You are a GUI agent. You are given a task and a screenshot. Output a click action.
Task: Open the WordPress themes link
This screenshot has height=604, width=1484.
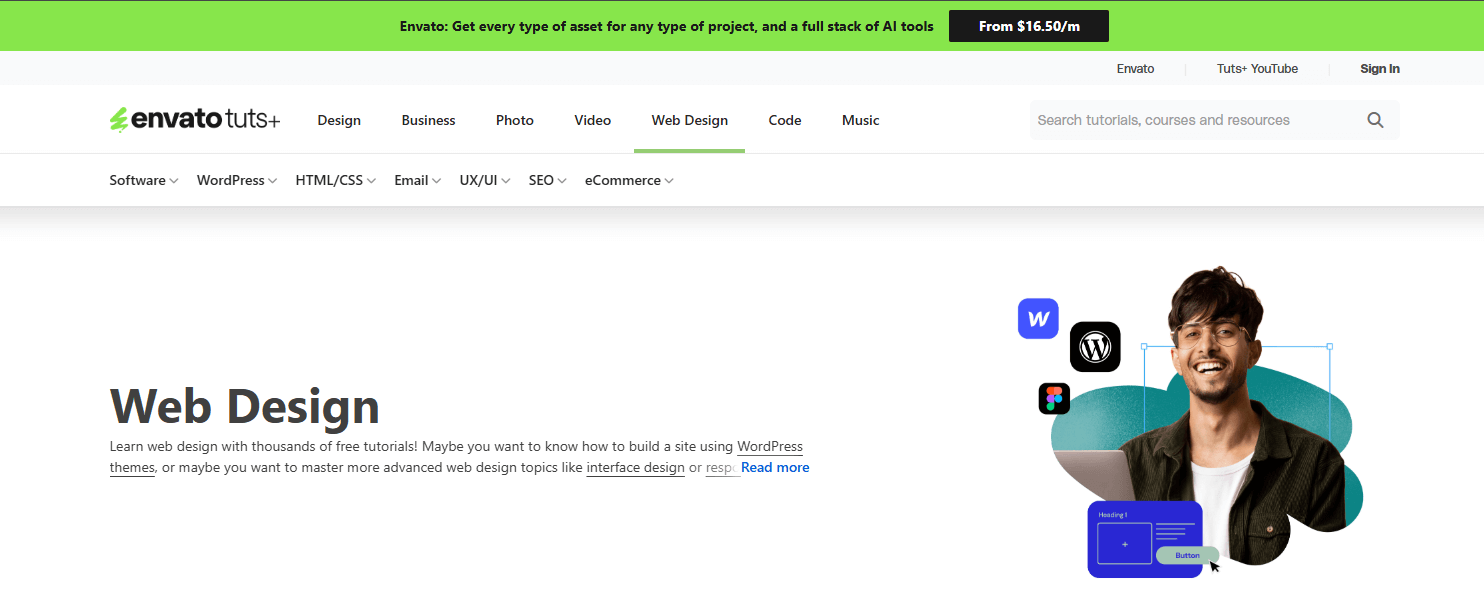[768, 446]
